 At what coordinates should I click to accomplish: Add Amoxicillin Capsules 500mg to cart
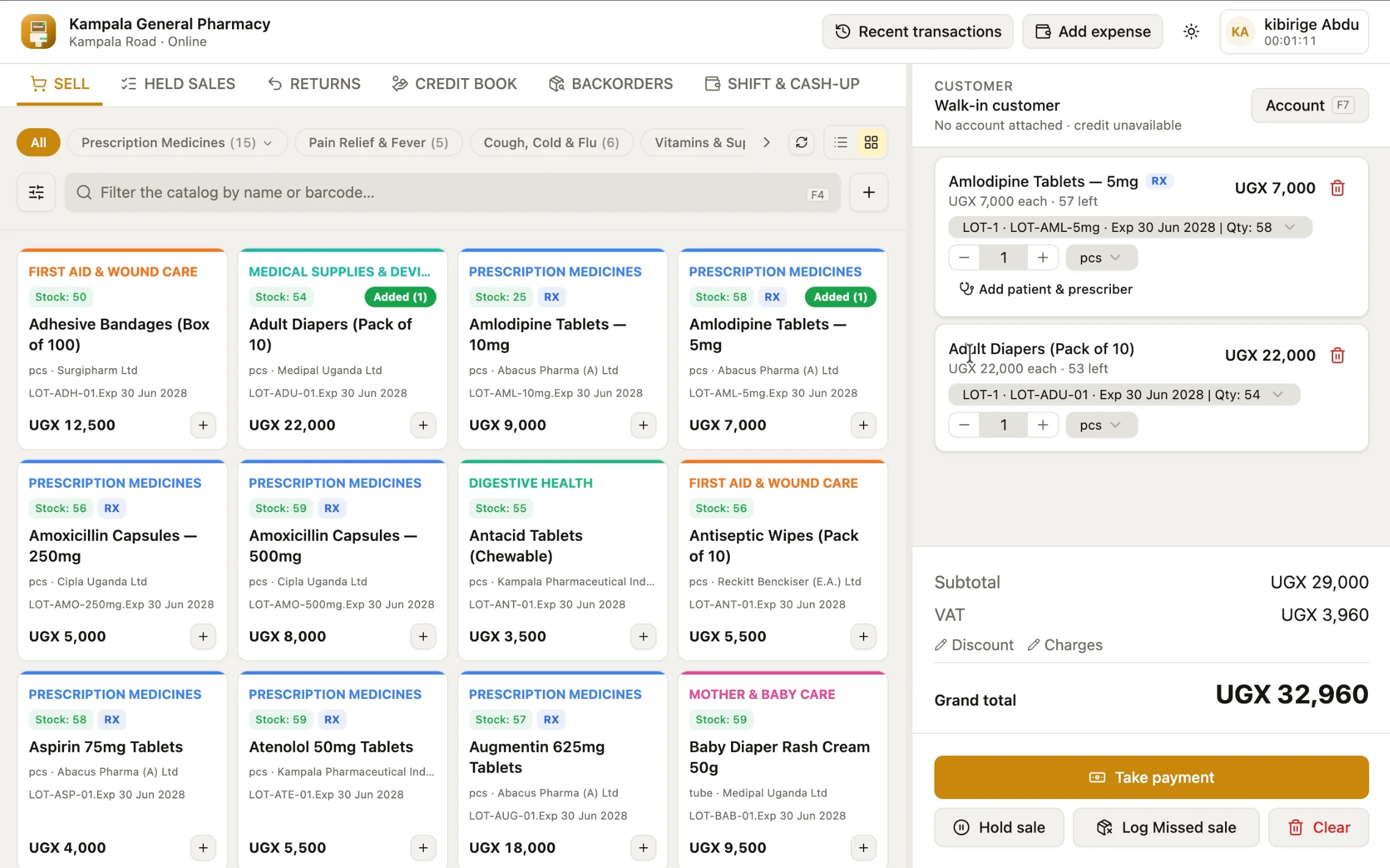point(423,636)
